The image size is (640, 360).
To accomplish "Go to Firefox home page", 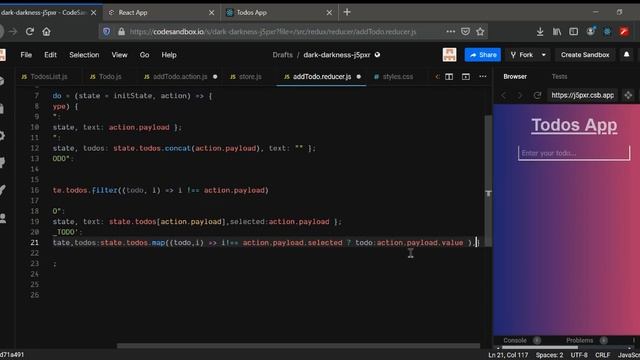I will click(47, 31).
